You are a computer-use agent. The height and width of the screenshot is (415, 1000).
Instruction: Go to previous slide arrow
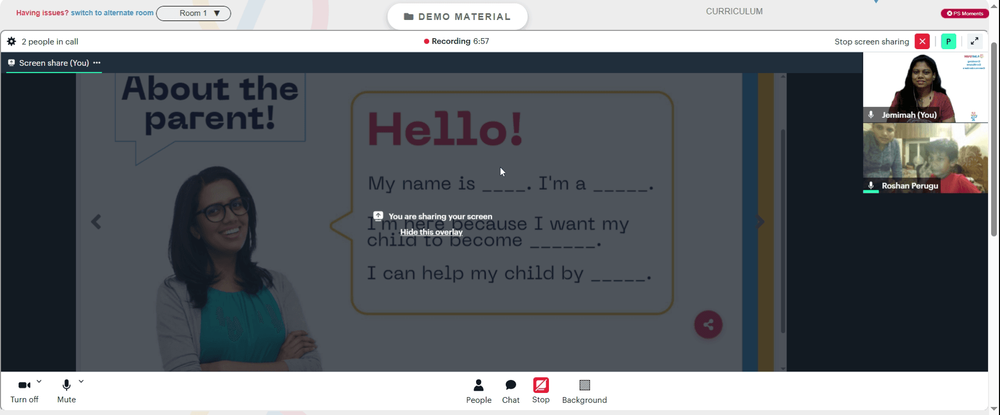click(x=96, y=222)
